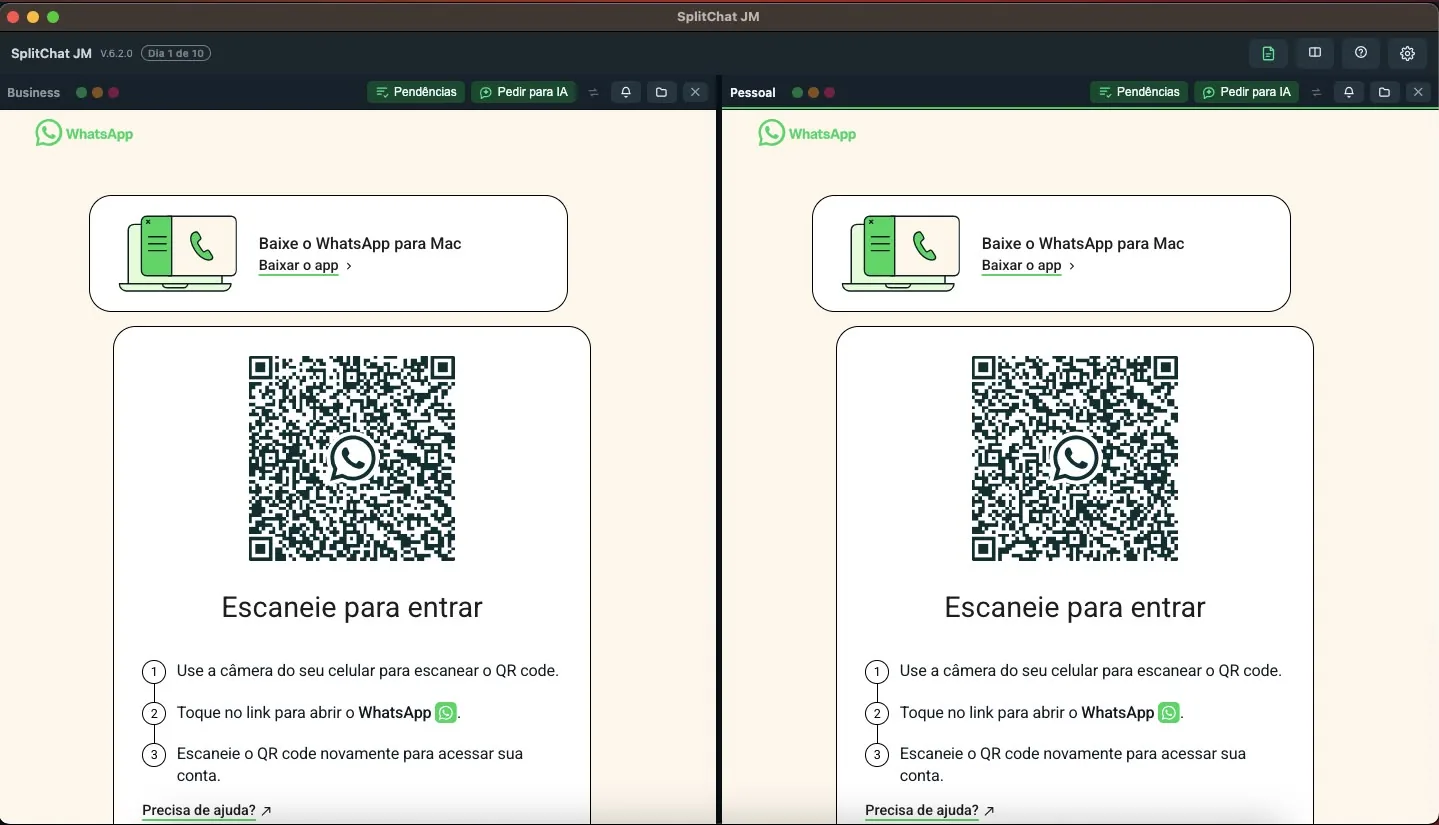The height and width of the screenshot is (825, 1439).
Task: Toggle the notification bell in Pessoal panel
Action: pyautogui.click(x=1349, y=92)
